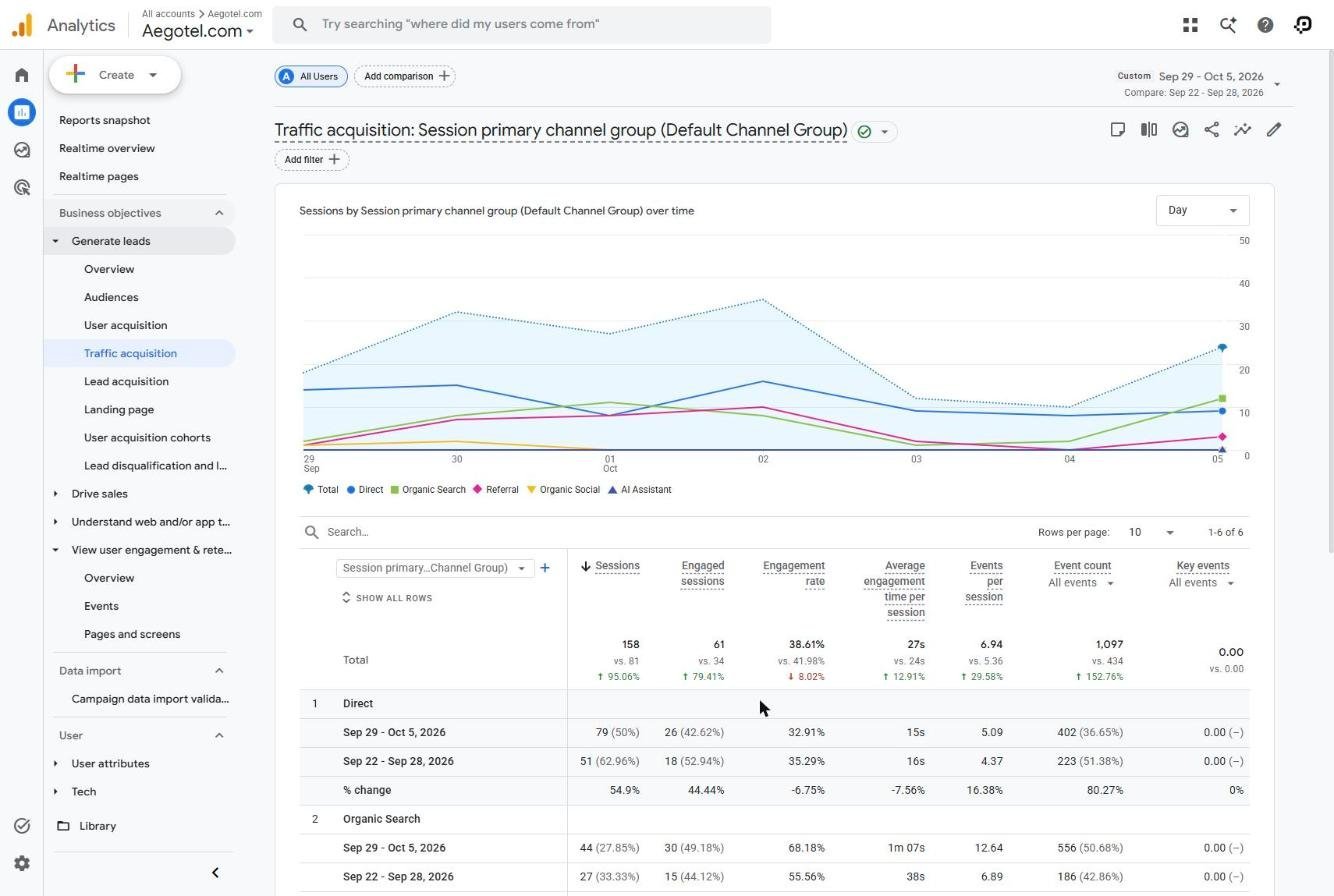Viewport: 1334px width, 896px height.
Task: Open Realtime overview report
Action: tap(107, 148)
